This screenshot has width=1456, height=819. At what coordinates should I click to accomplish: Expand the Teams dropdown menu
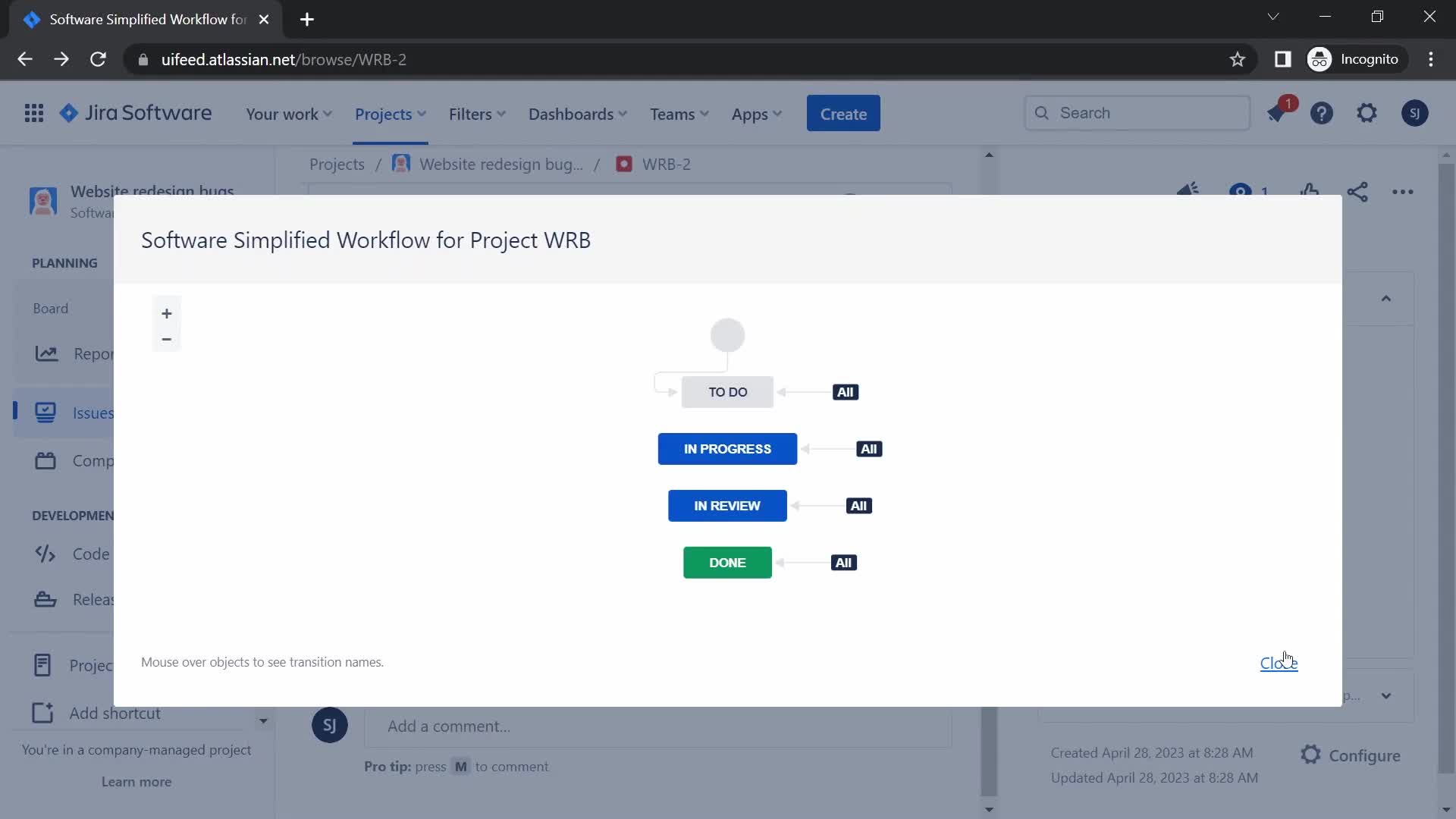[x=680, y=113]
